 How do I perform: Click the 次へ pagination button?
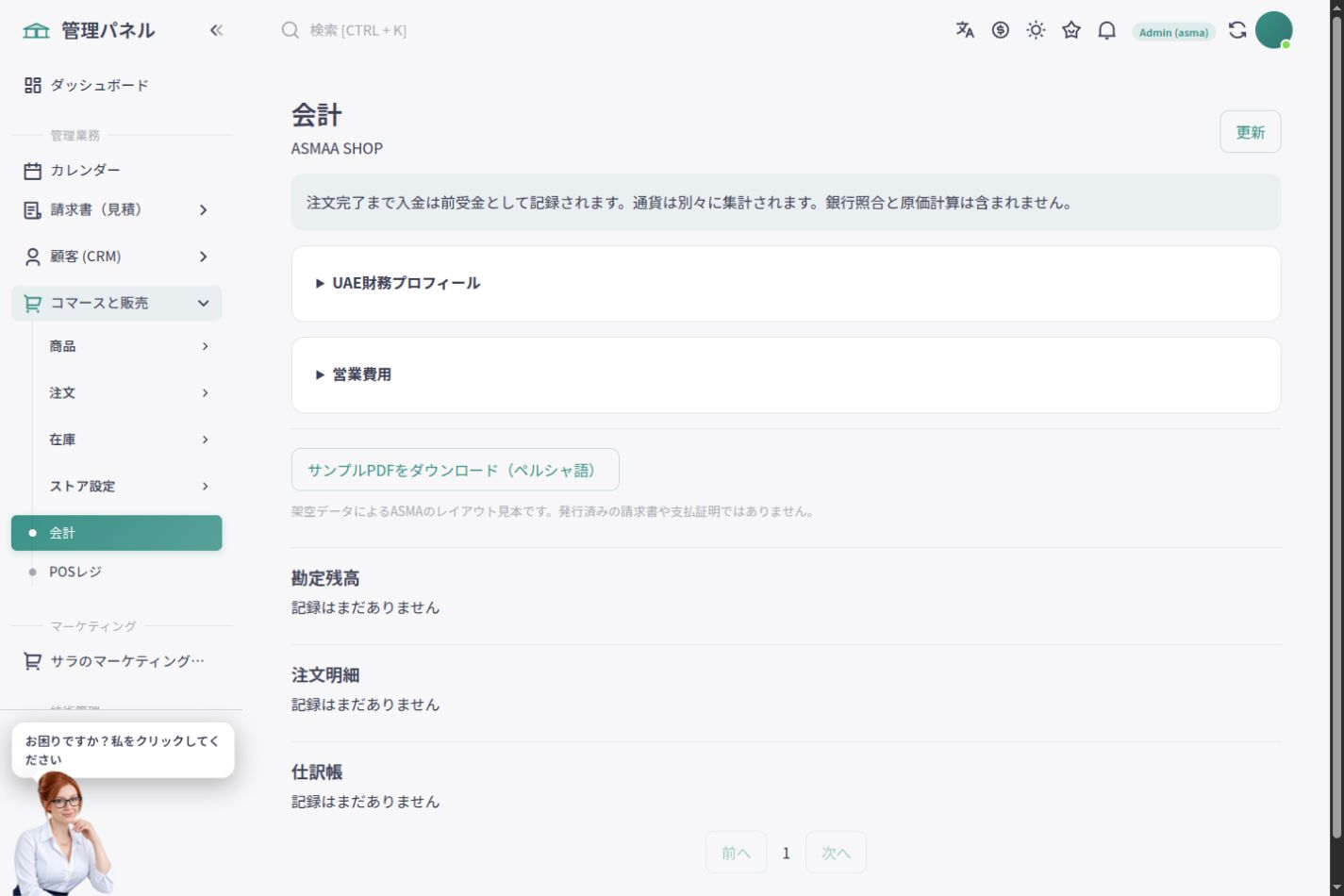click(836, 853)
